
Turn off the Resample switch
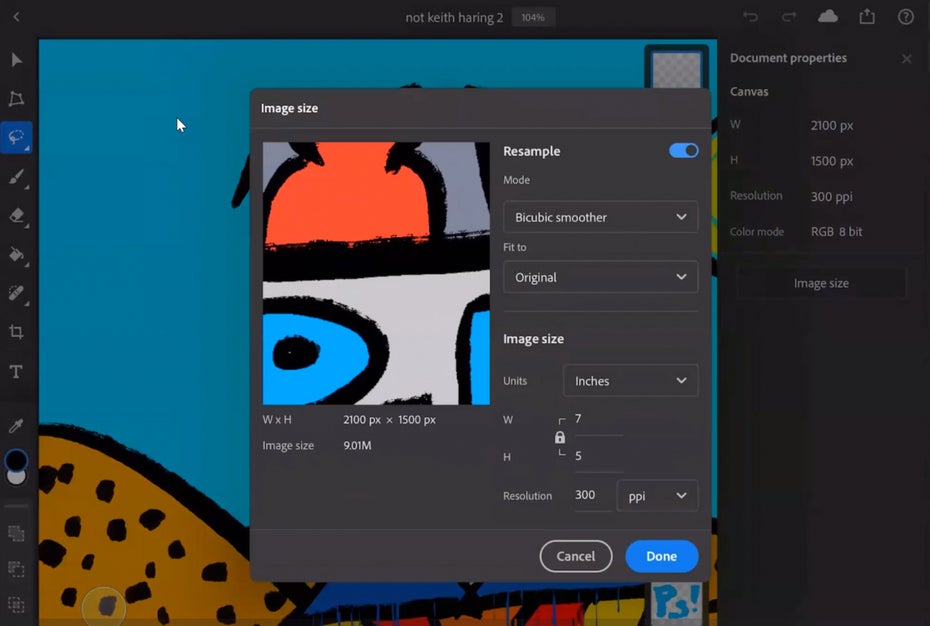pos(683,151)
